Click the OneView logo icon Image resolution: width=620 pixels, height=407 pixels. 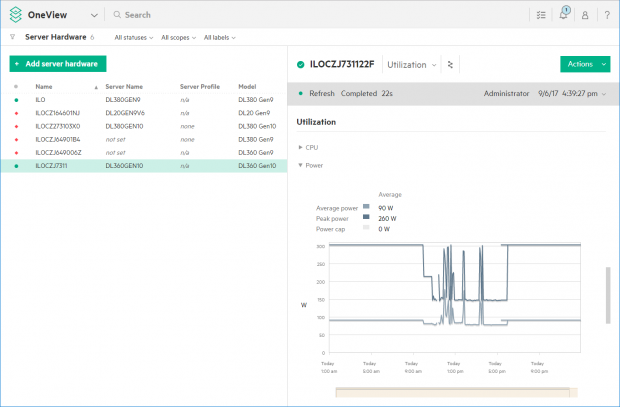click(x=16, y=15)
